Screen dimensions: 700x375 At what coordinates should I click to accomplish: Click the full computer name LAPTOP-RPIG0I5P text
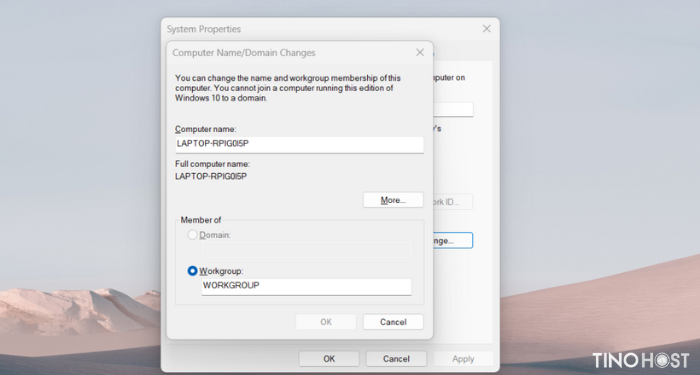tap(211, 176)
